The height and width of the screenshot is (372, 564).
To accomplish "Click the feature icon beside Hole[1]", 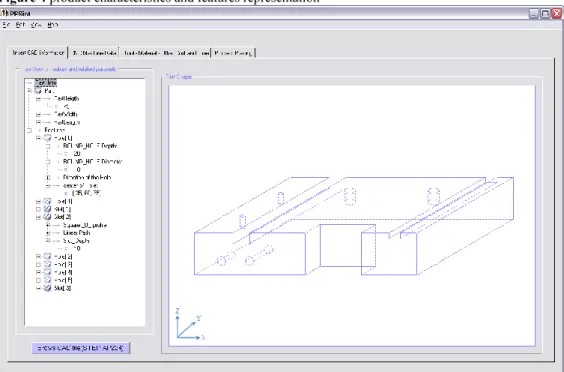I will point(47,201).
